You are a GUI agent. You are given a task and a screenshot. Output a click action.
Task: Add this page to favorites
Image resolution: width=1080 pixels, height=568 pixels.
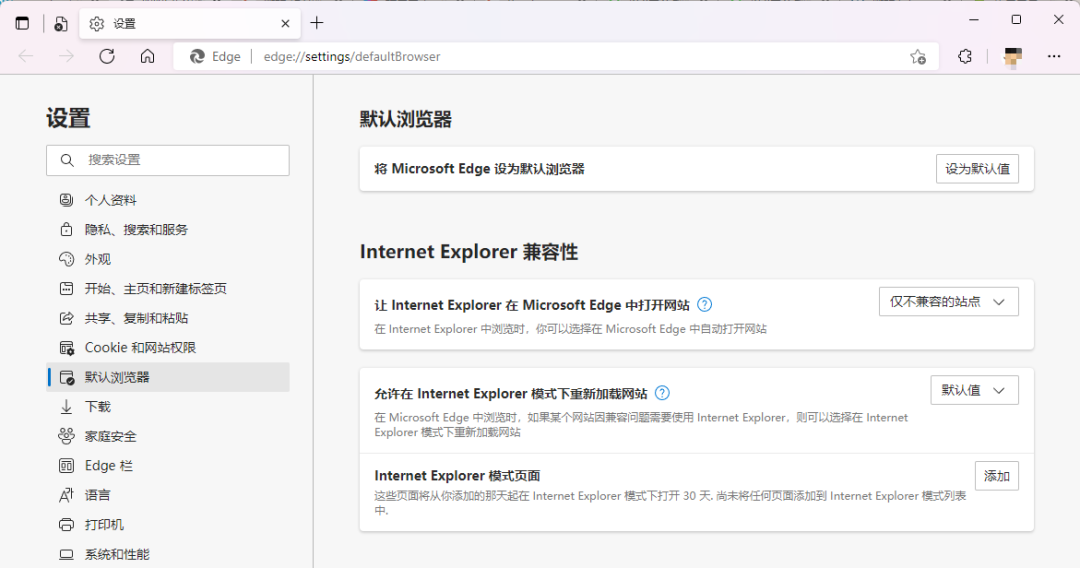pos(917,56)
